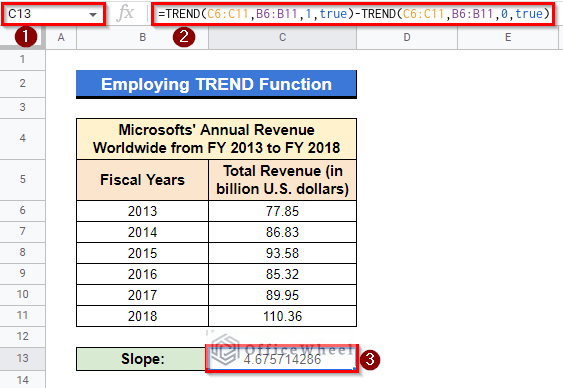The image size is (563, 388).
Task: Select row 11 header
Action: tap(23, 315)
